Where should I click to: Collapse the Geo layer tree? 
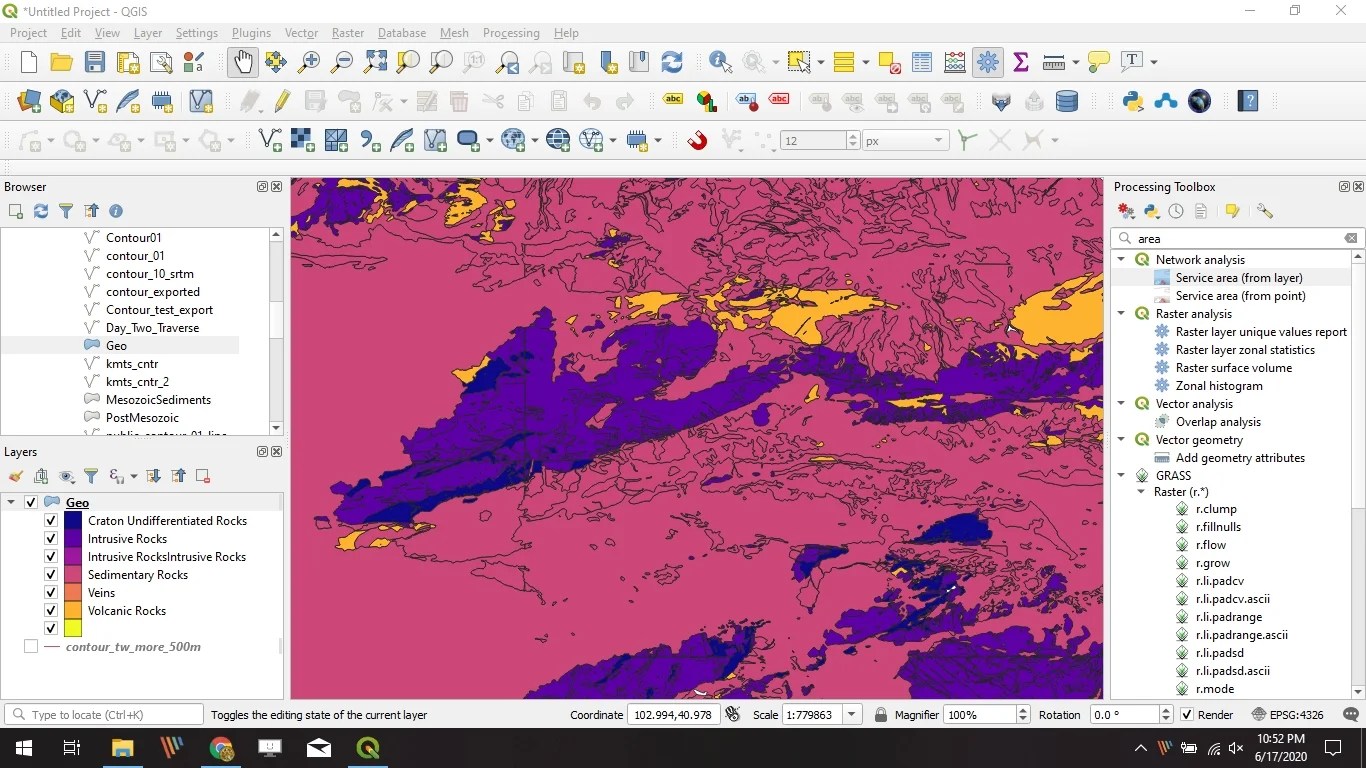pos(12,503)
